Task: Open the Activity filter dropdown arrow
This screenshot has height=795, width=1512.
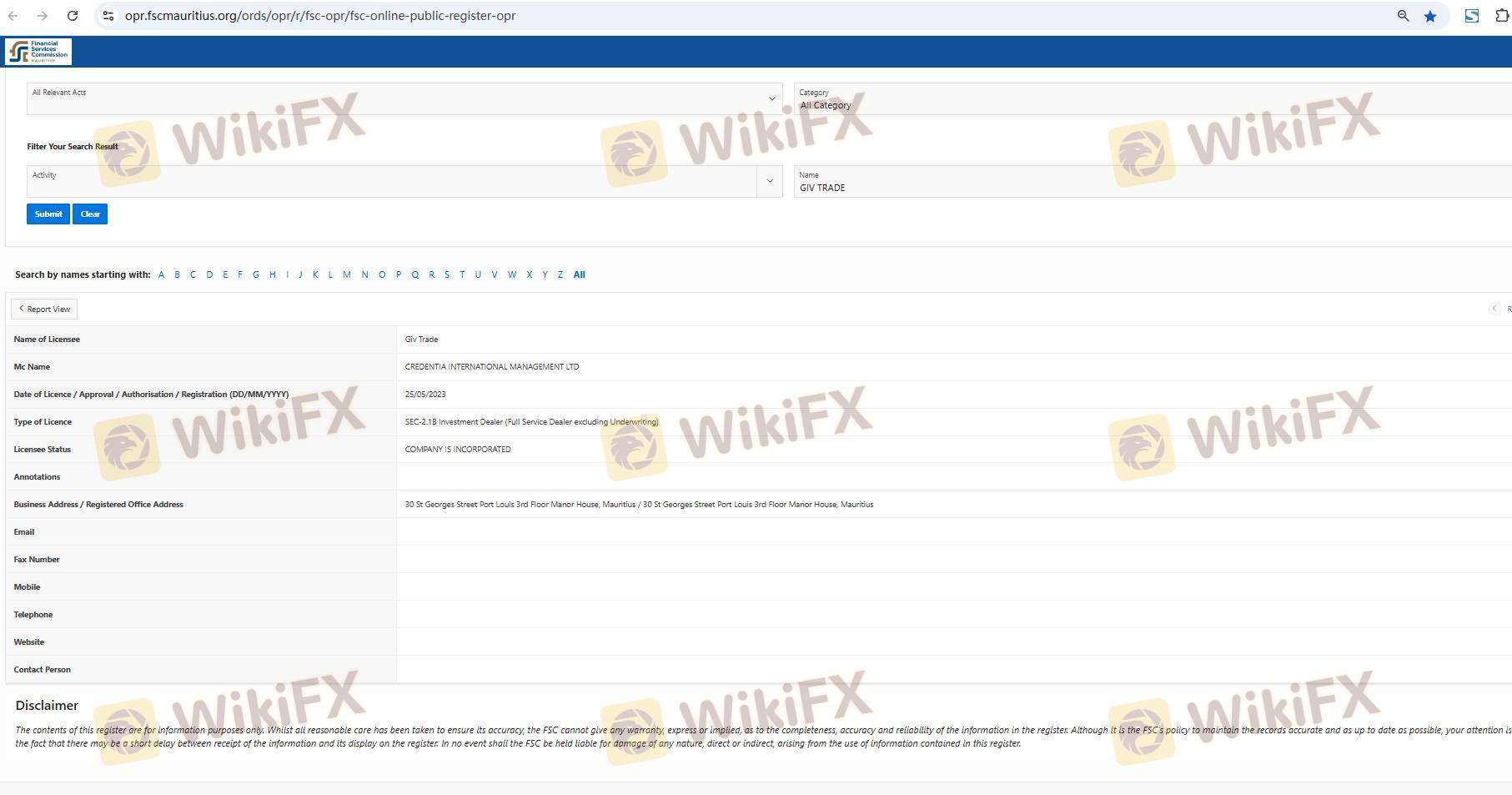Action: click(x=769, y=181)
